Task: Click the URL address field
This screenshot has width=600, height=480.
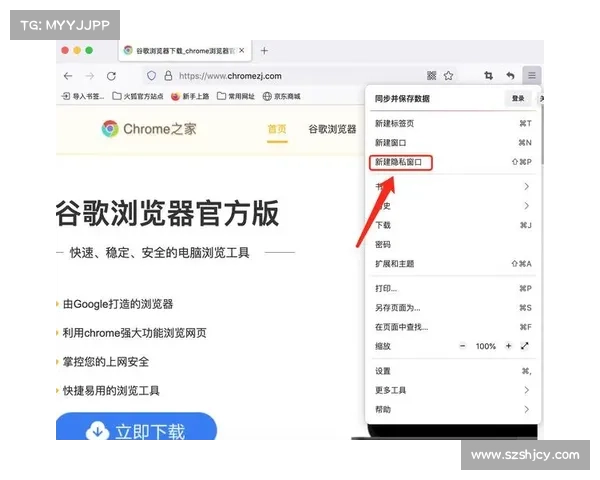Action: (290, 75)
